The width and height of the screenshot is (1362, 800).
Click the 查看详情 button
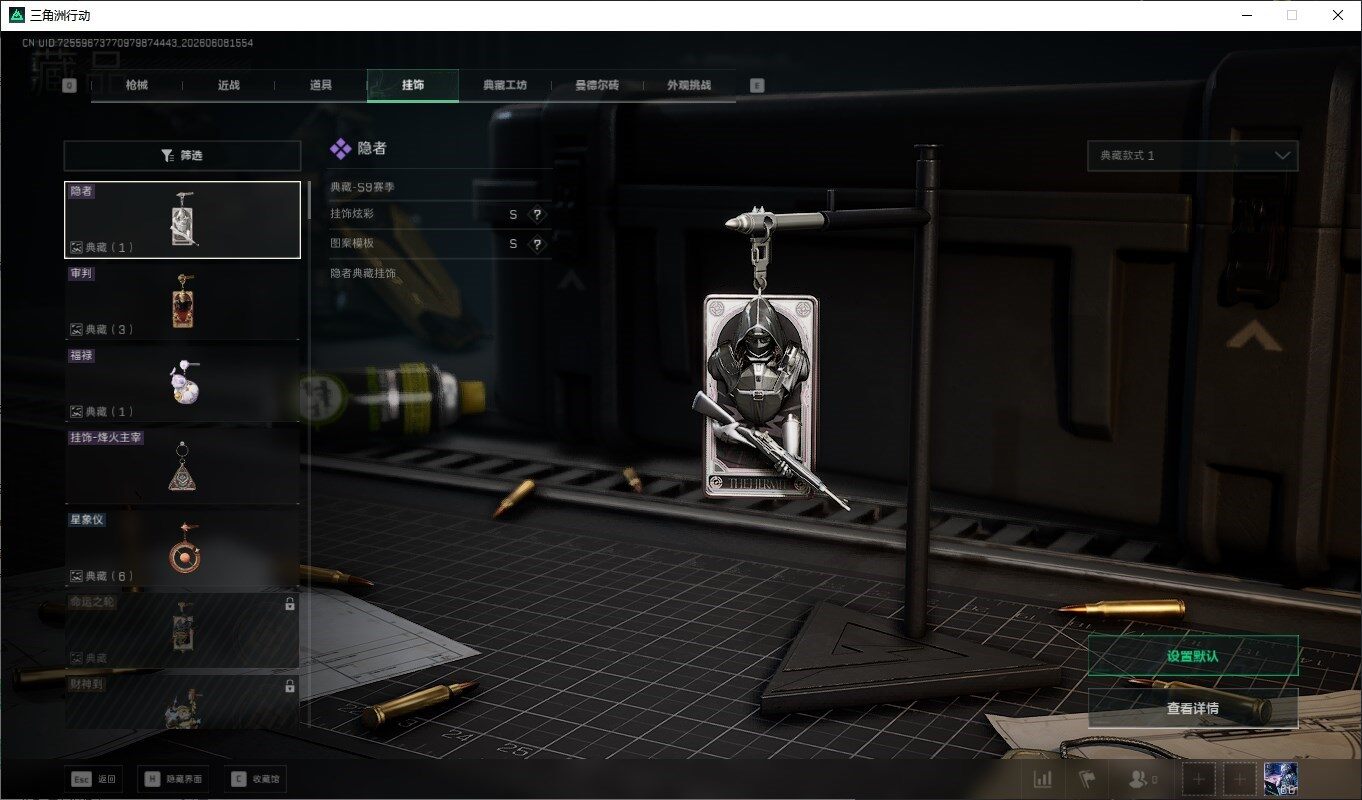(1193, 708)
